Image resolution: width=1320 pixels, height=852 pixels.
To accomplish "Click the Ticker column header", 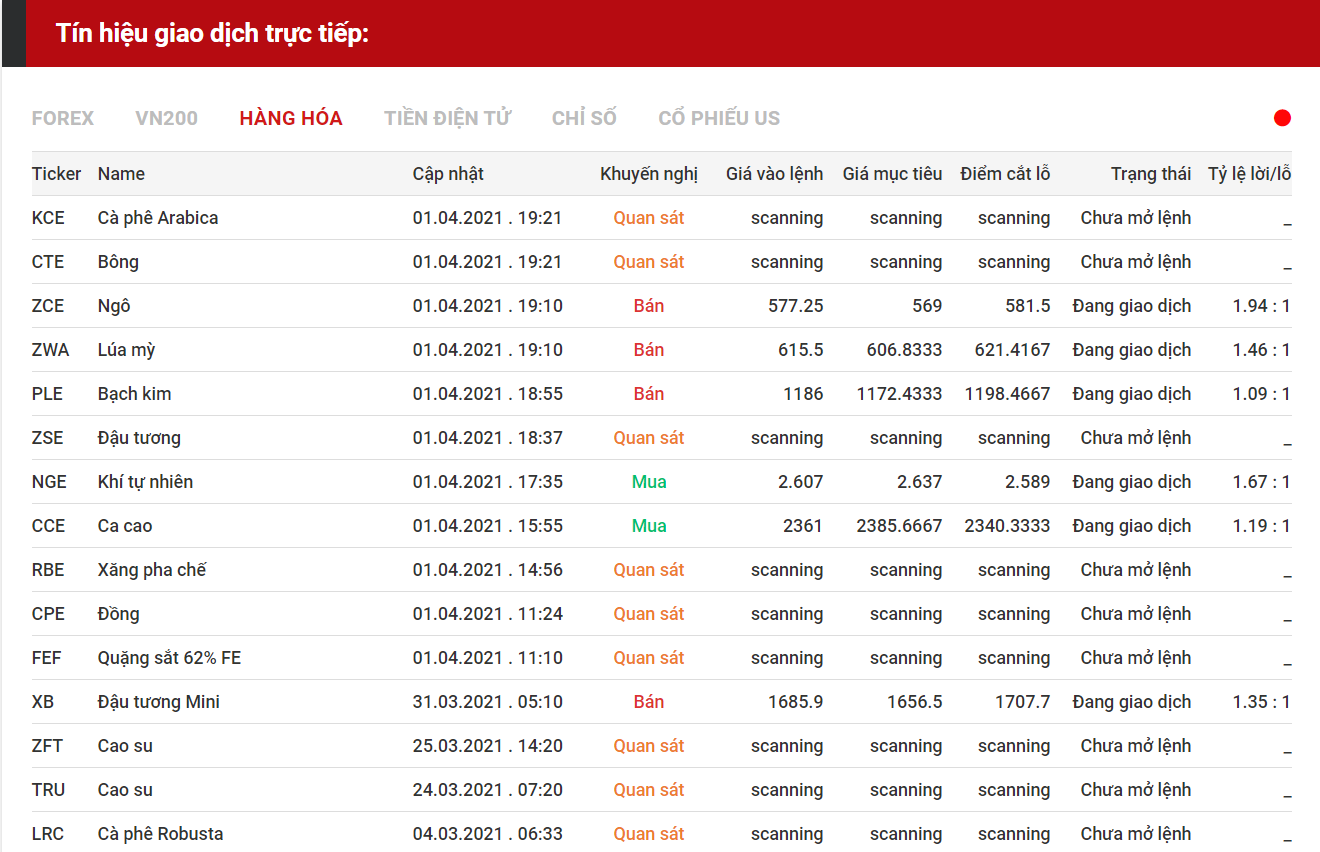I will (56, 174).
